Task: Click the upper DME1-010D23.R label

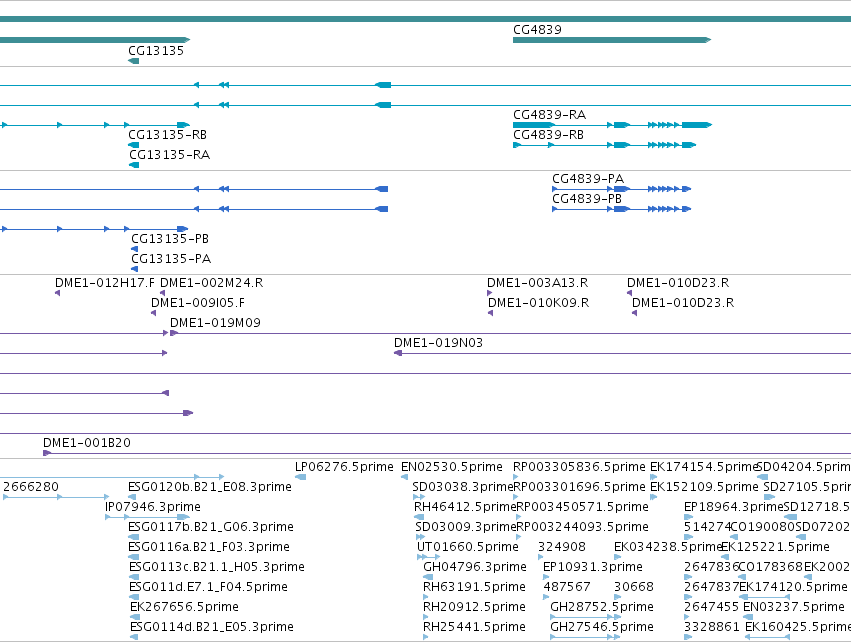Action: (x=678, y=283)
